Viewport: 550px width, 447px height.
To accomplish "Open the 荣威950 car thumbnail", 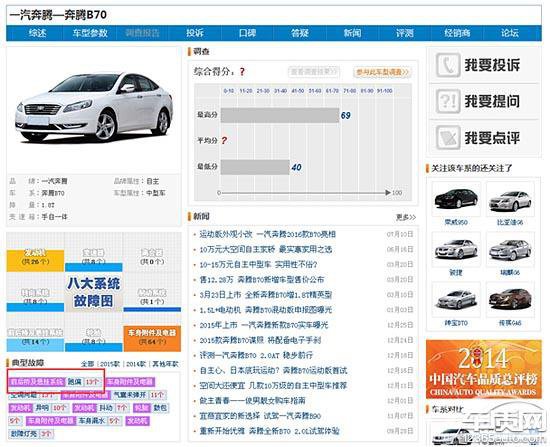I will coord(456,199).
